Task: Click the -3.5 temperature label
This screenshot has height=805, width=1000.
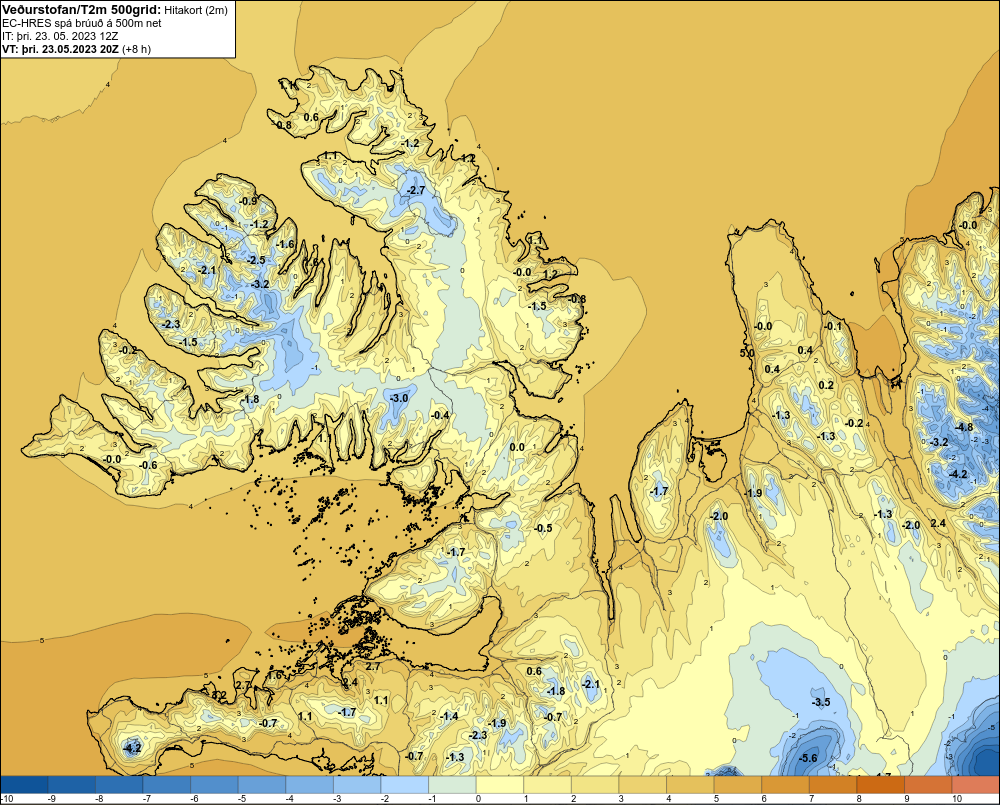Action: (x=821, y=702)
